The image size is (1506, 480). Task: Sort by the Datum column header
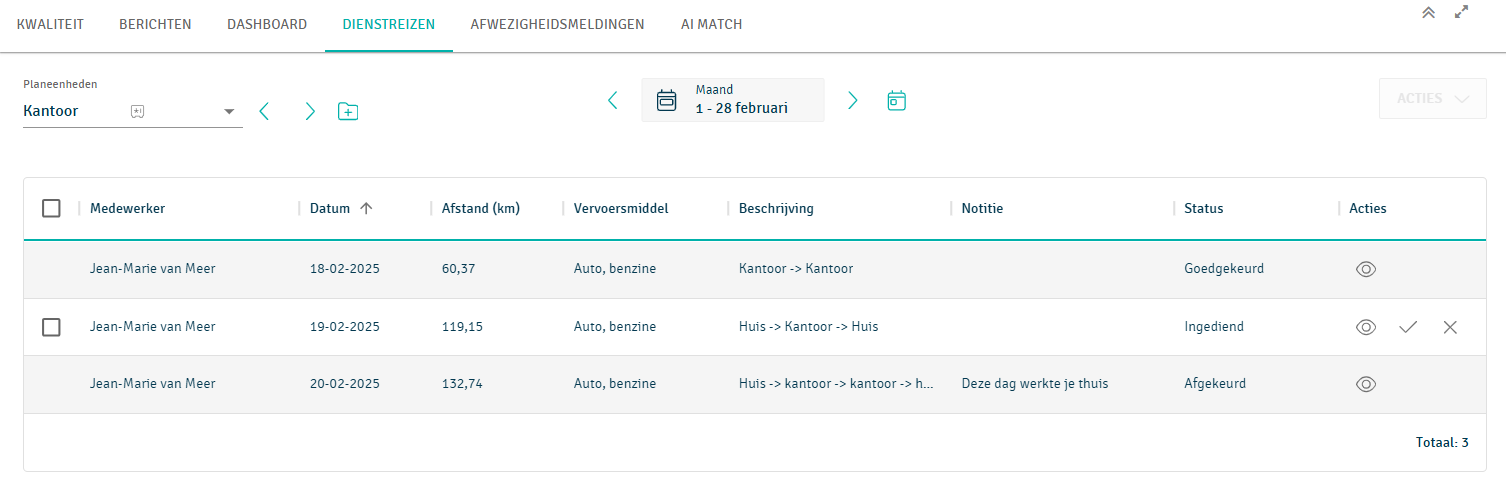pyautogui.click(x=330, y=208)
